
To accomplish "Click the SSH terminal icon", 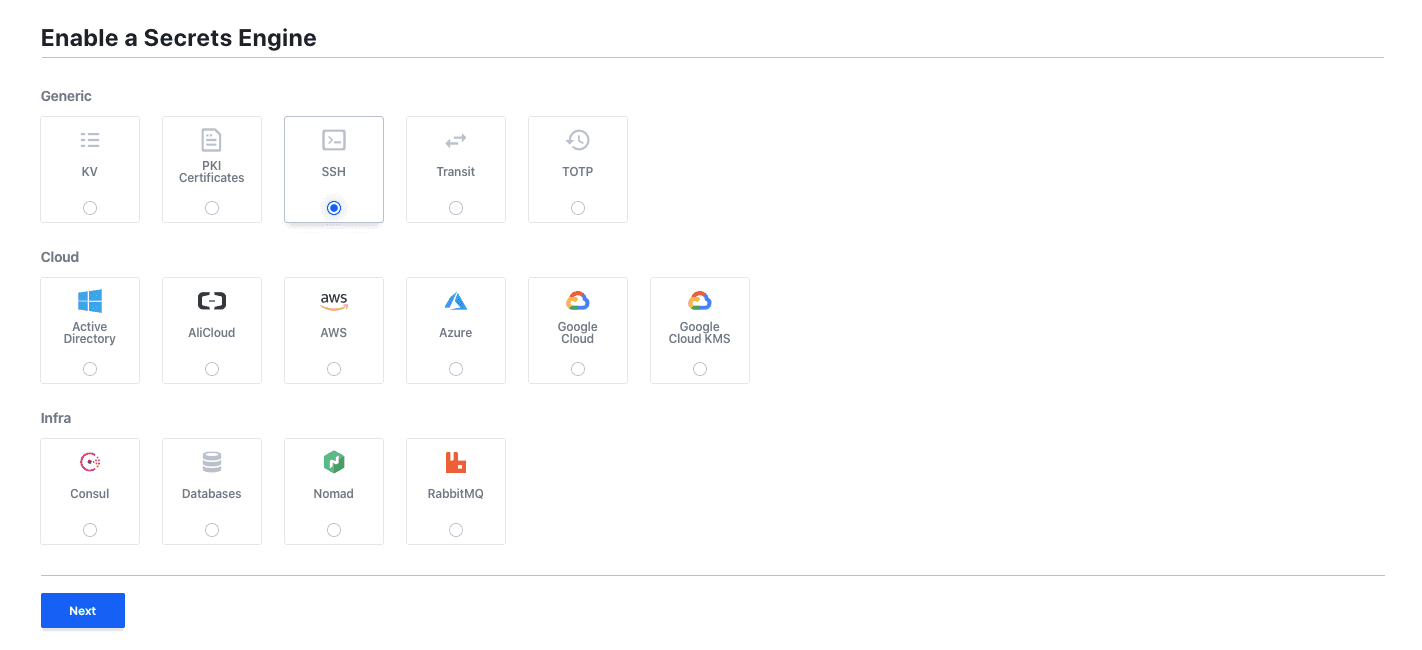I will 334,140.
